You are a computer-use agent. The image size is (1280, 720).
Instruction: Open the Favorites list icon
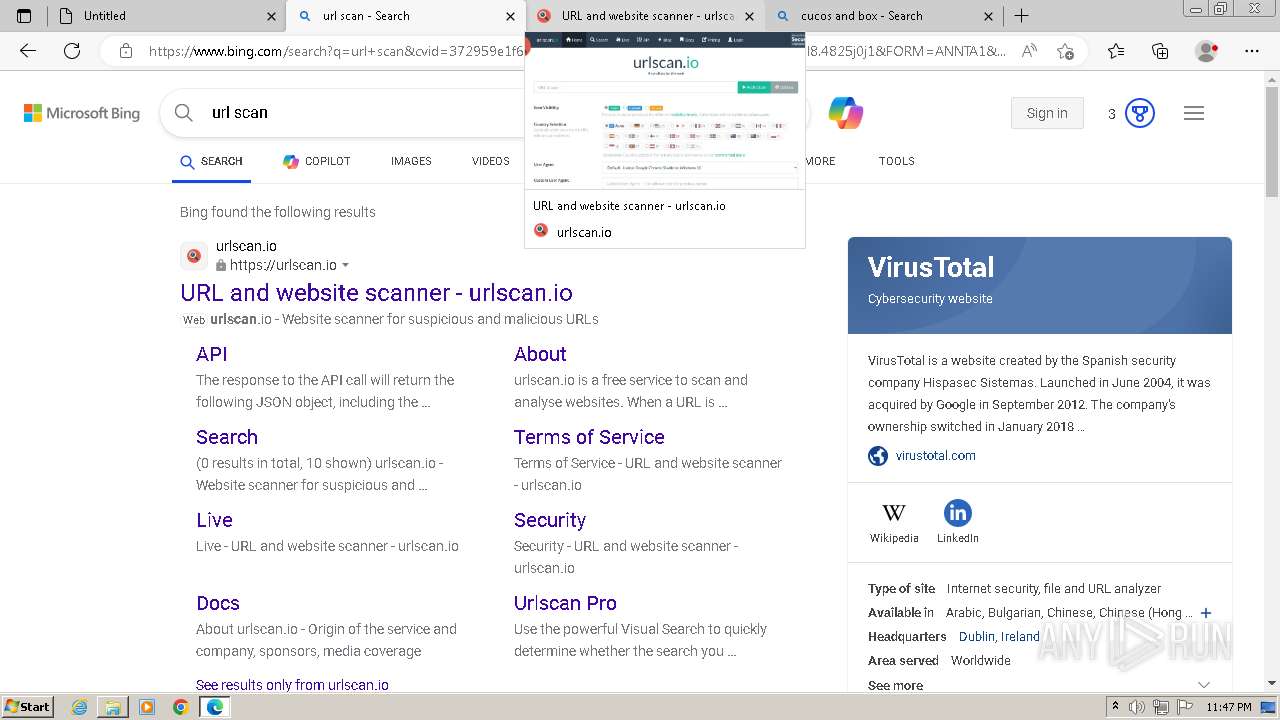[1116, 51]
